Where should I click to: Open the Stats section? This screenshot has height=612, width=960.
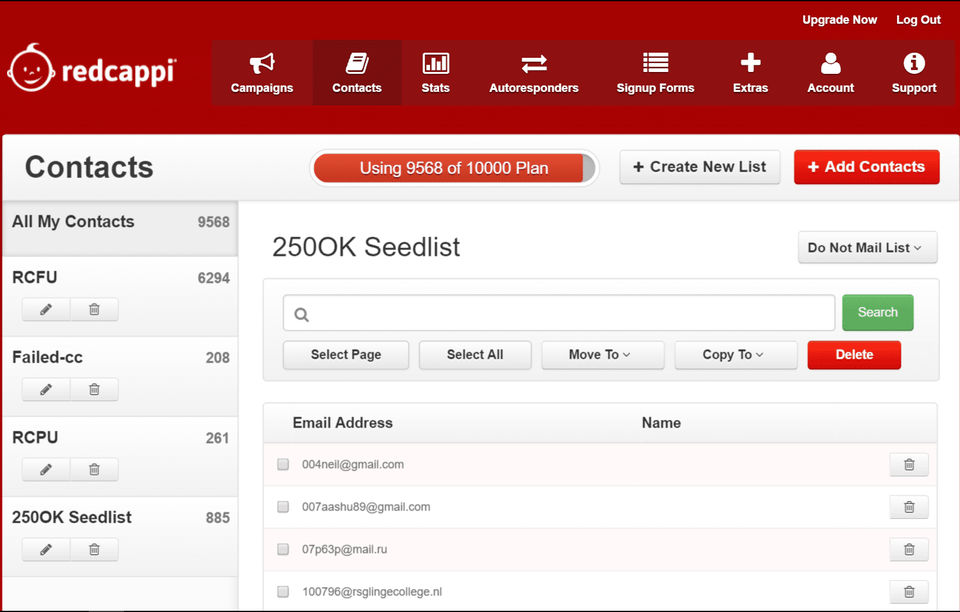[435, 73]
